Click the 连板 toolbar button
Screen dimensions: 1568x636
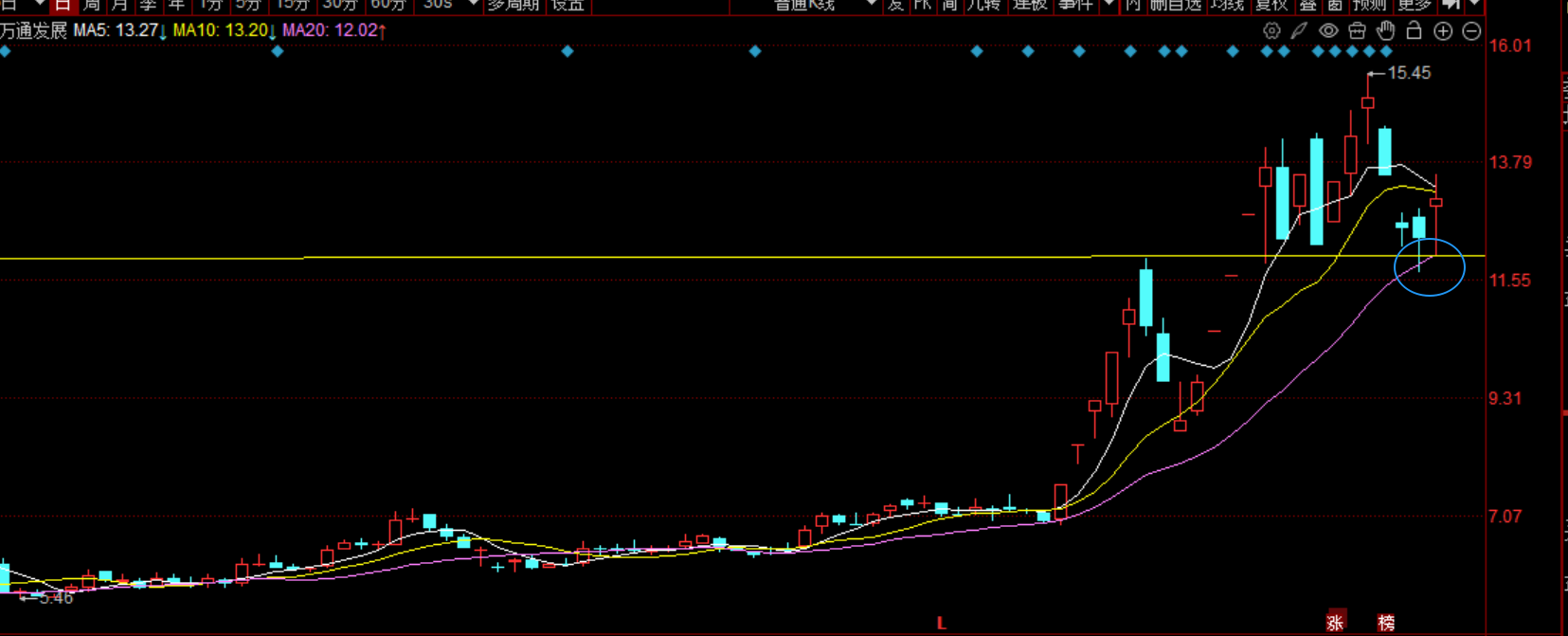pos(1029,5)
